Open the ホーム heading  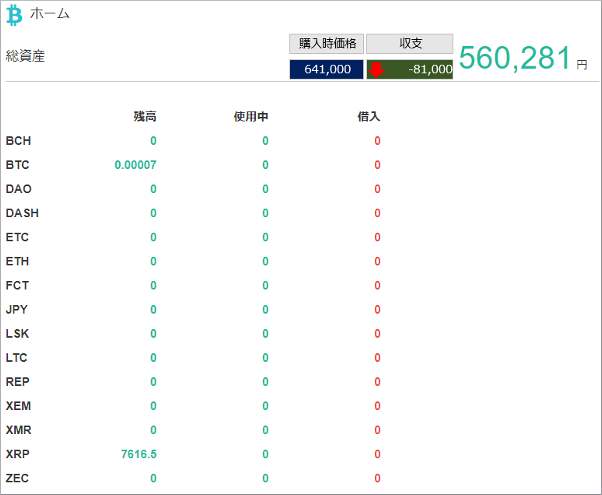50,14
